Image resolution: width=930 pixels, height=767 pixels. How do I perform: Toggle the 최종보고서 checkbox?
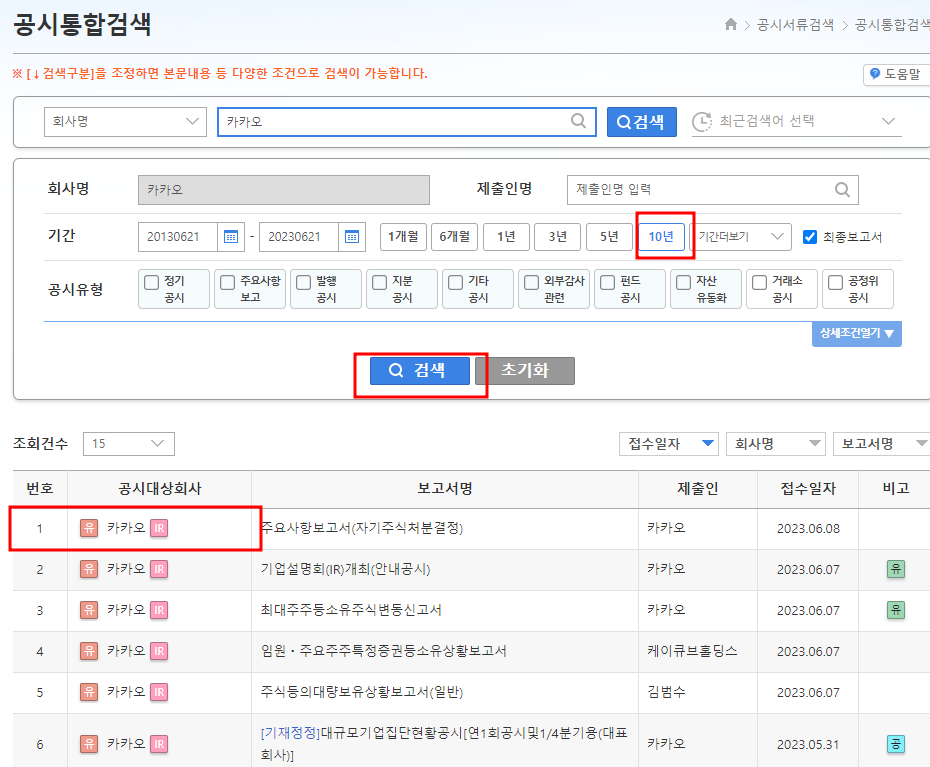click(x=810, y=237)
